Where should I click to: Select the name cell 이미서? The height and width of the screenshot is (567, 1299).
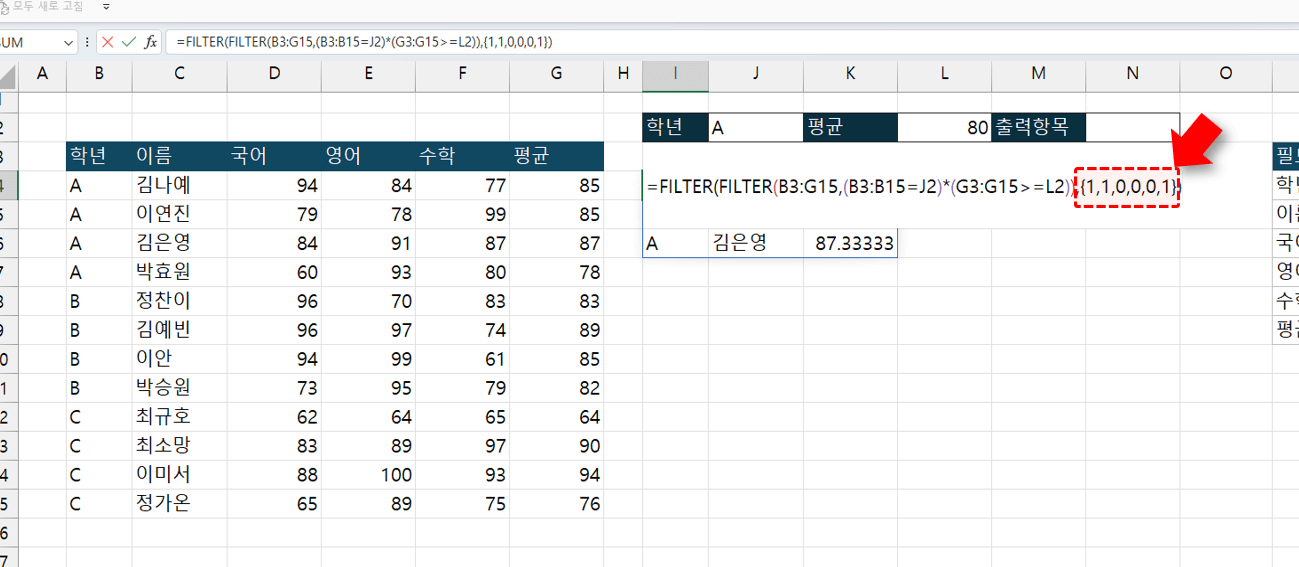179,475
